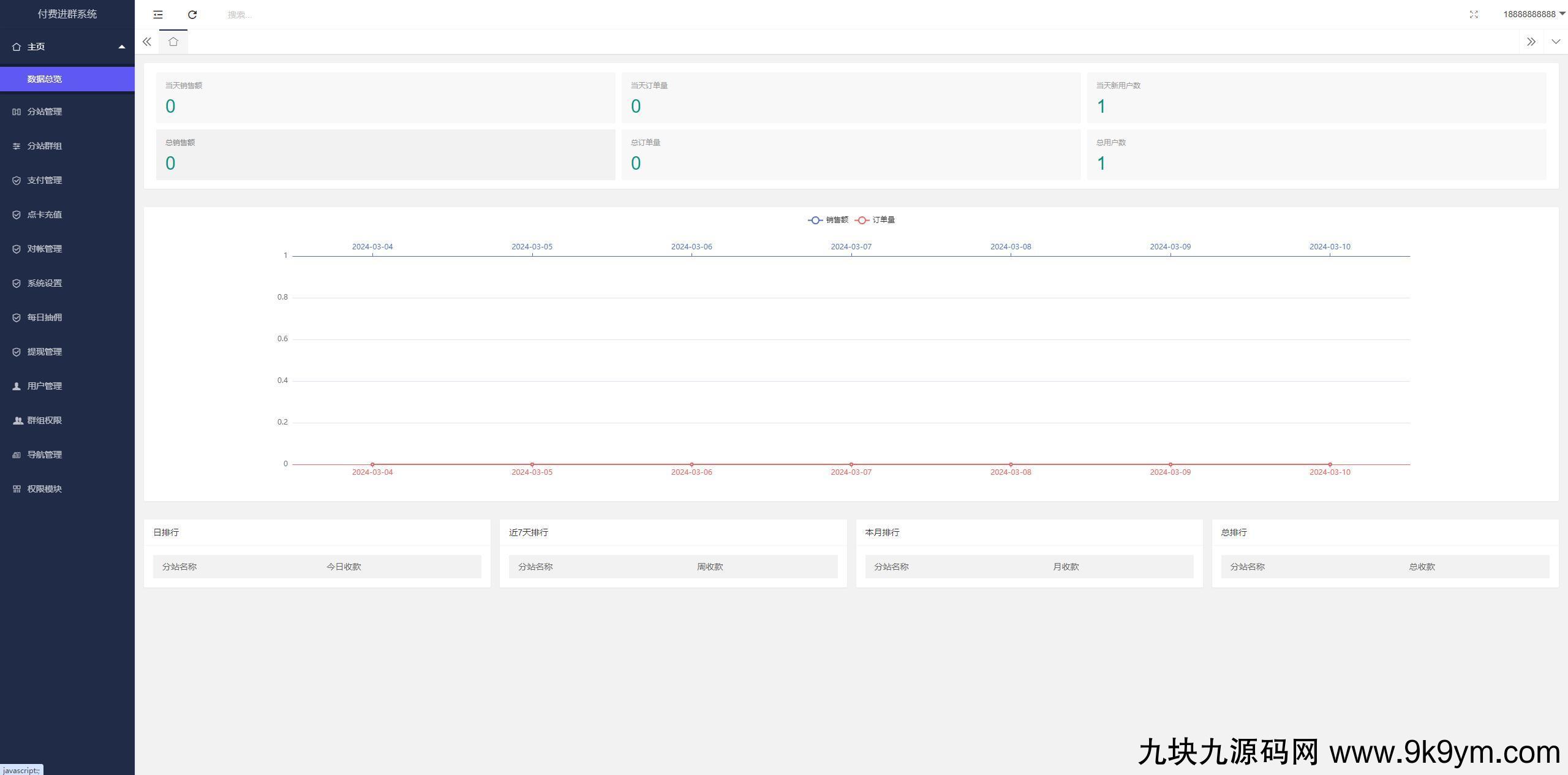Screen dimensions: 1568x775
Task: Collapse the sidebar with the menu fold icon
Action: [158, 14]
